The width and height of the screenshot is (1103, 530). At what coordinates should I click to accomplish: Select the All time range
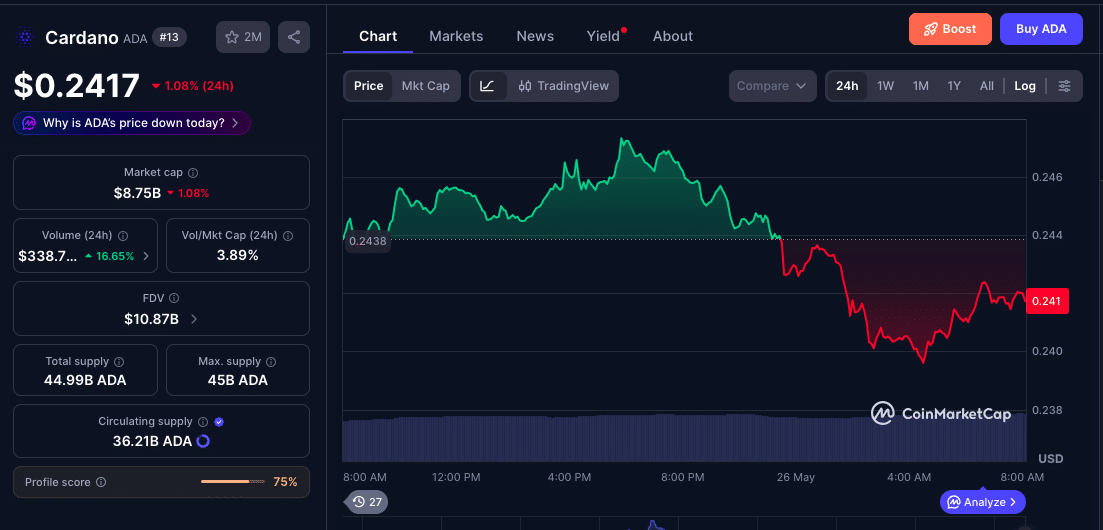[x=987, y=86]
